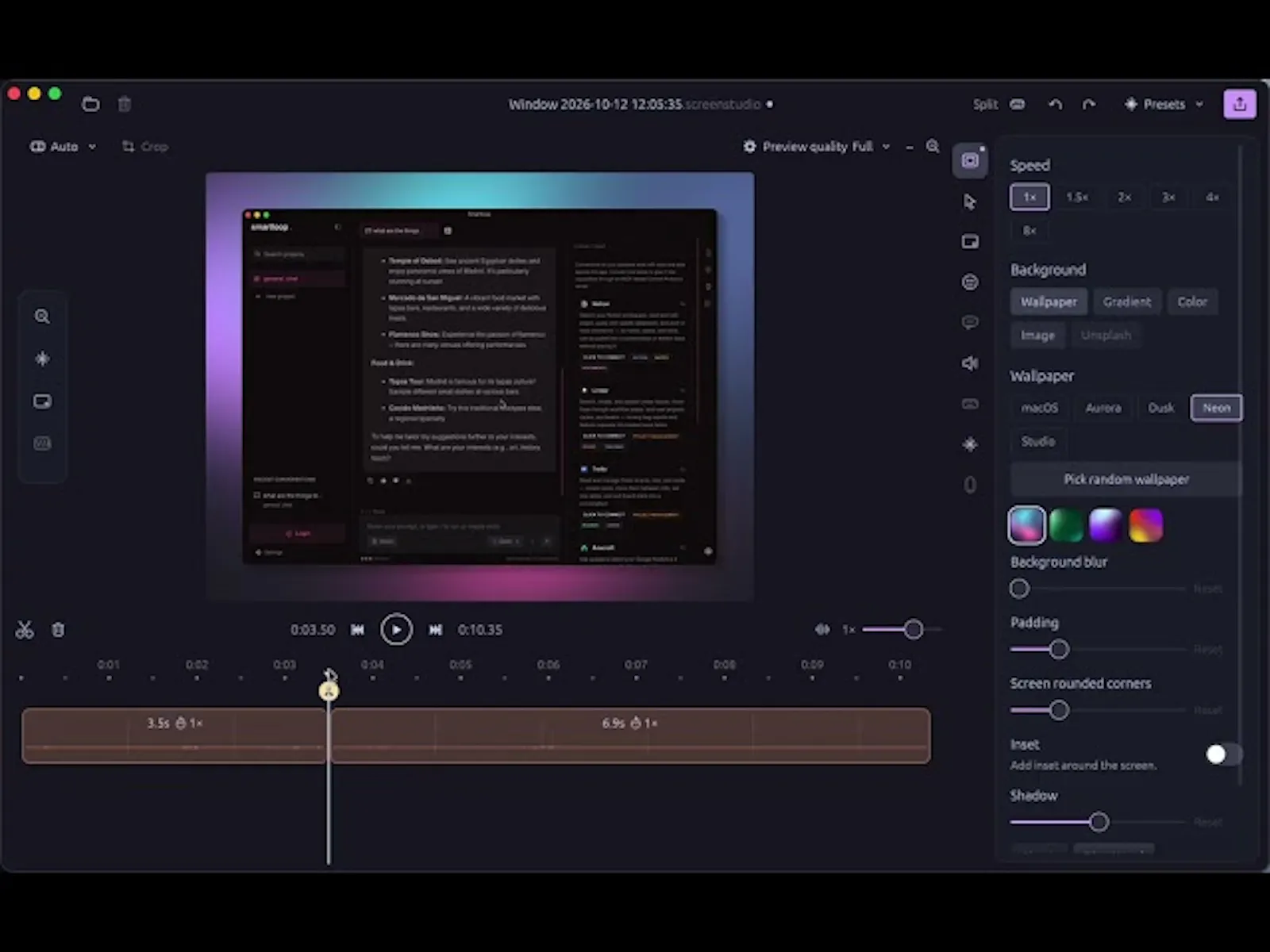This screenshot has height=952, width=1270.
Task: Play the video preview
Action: (396, 630)
